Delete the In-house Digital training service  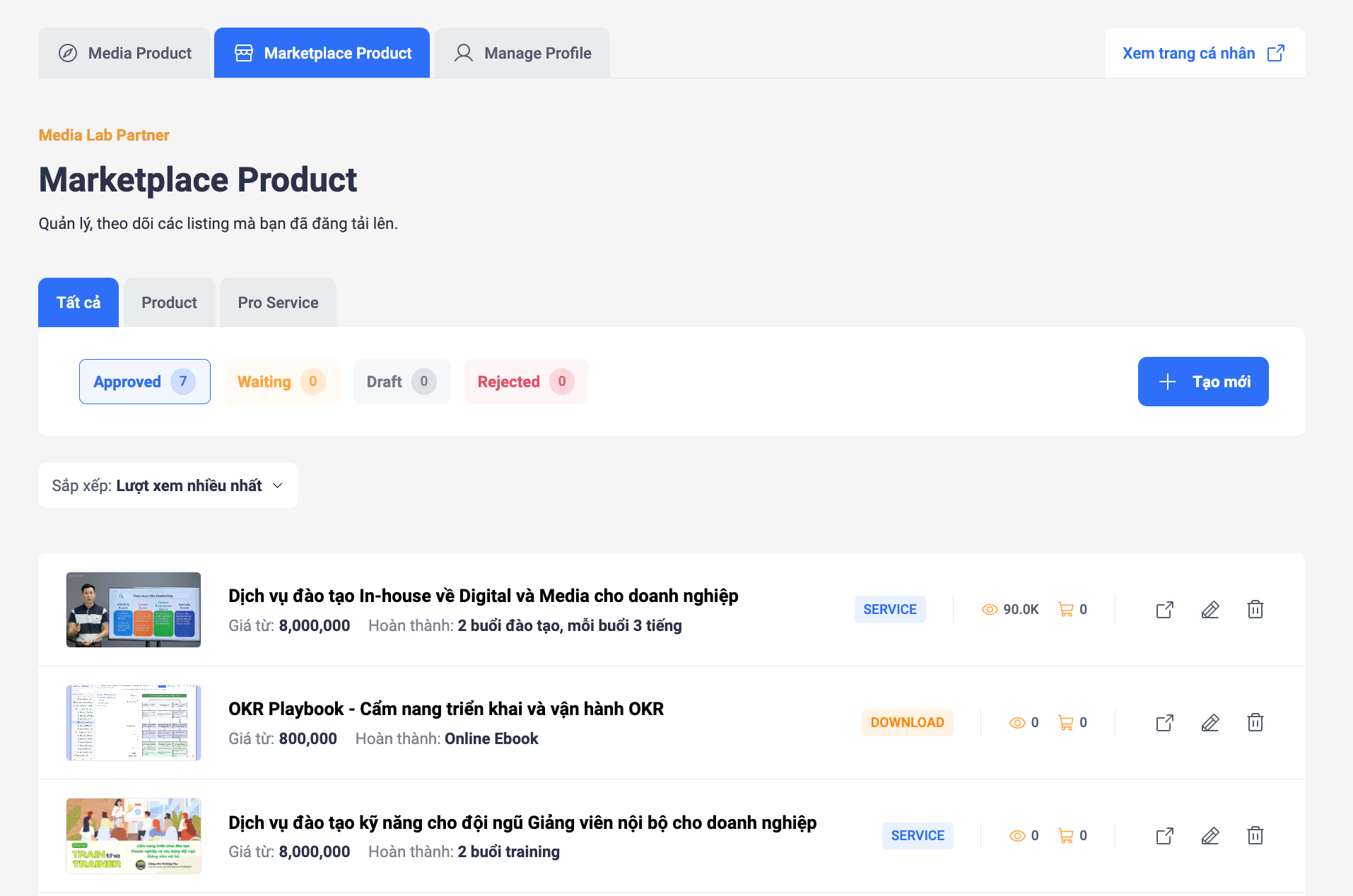pyautogui.click(x=1255, y=609)
